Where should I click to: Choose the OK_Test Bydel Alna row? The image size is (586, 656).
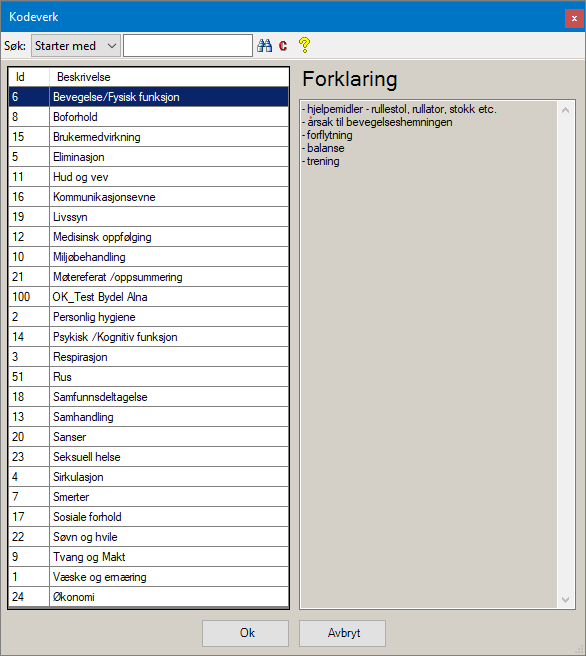pos(148,297)
